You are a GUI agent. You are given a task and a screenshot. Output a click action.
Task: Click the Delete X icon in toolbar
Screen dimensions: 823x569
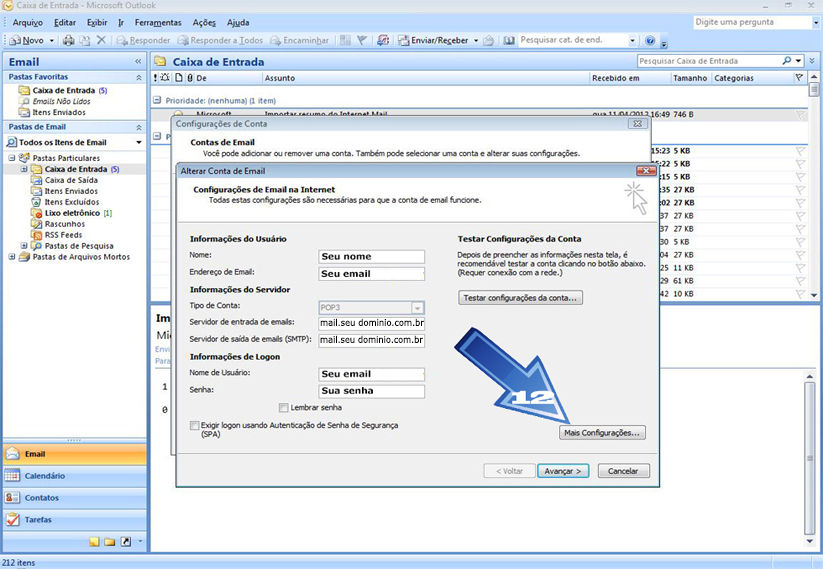tap(101, 40)
